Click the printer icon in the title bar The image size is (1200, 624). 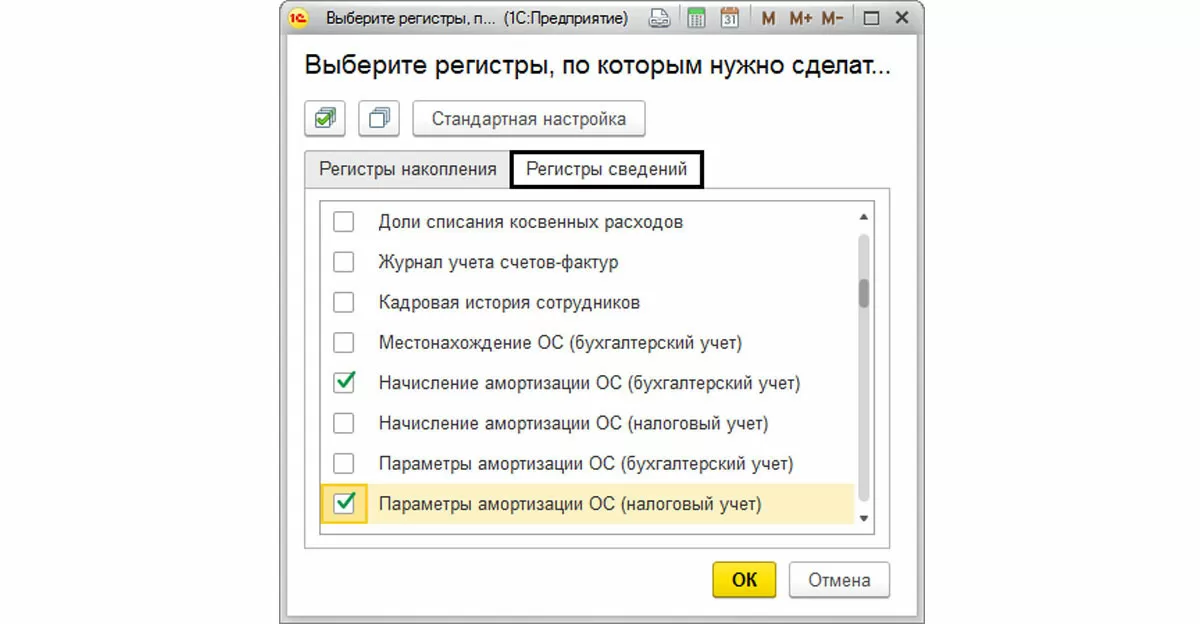[x=659, y=18]
